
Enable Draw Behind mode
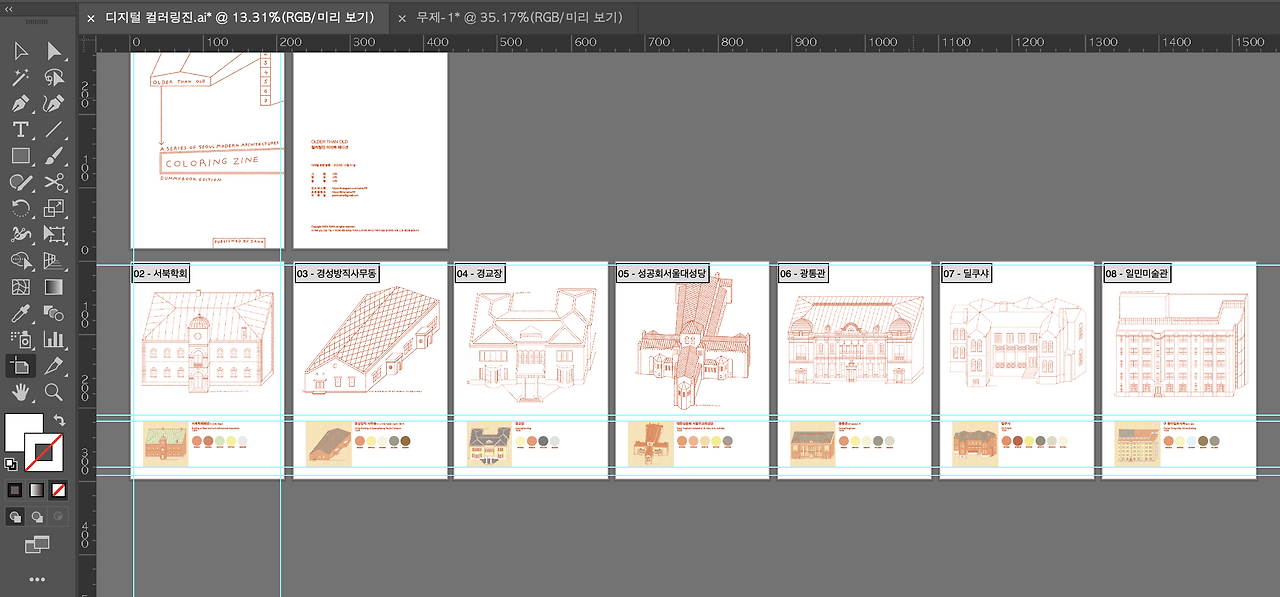37,517
